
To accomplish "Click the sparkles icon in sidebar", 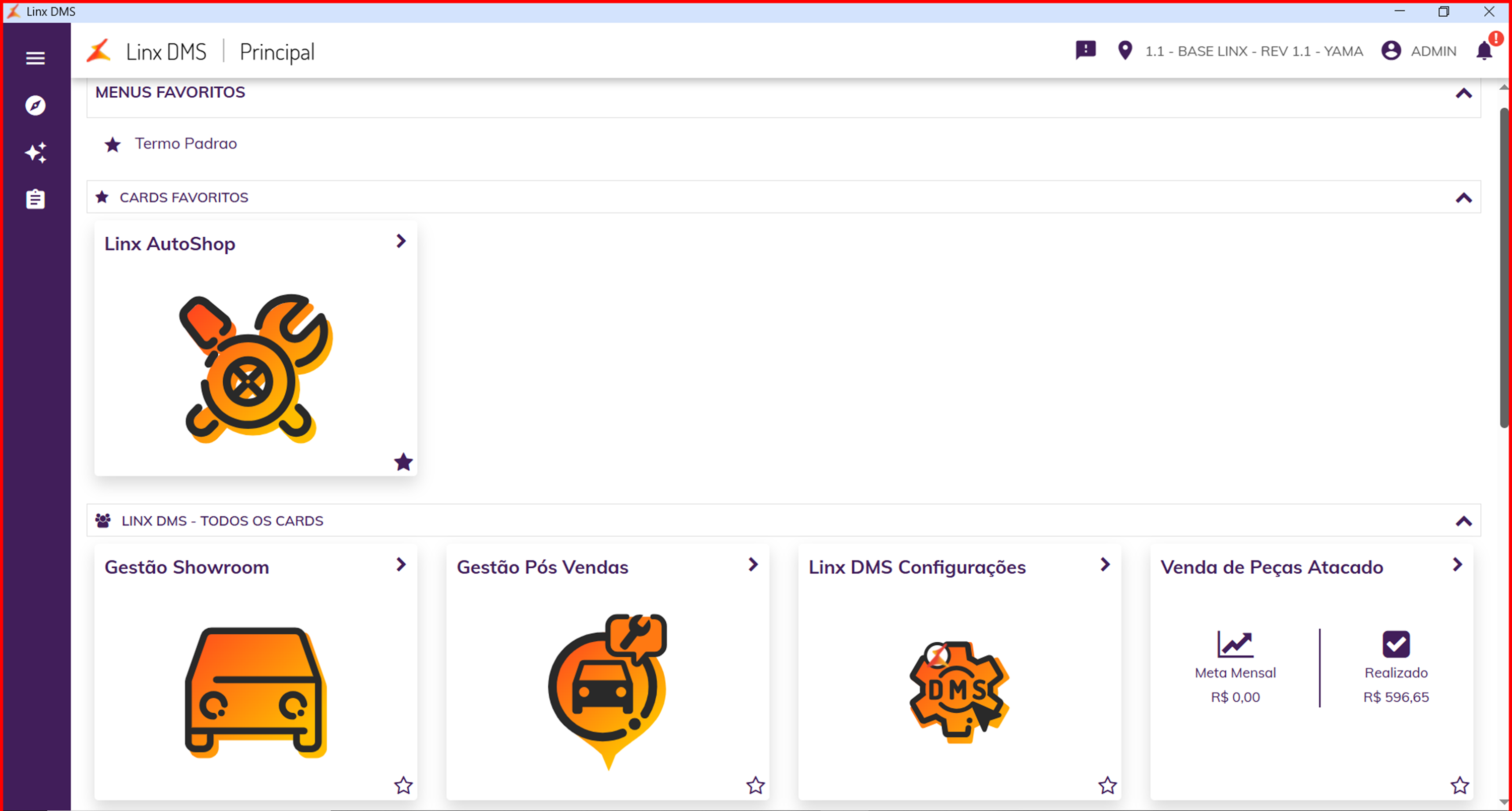I will (x=35, y=153).
